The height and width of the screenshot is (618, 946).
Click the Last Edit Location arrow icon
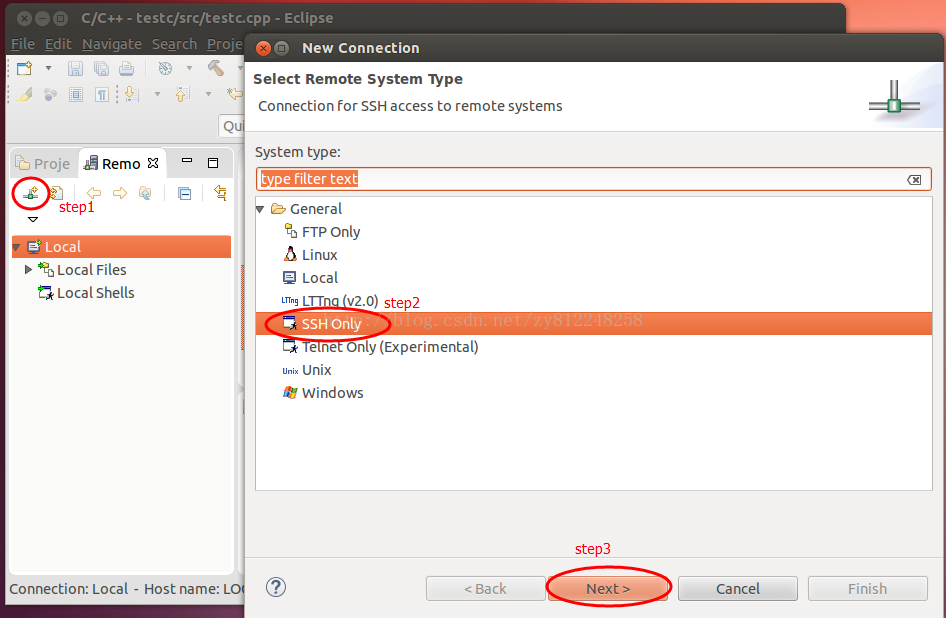(235, 94)
